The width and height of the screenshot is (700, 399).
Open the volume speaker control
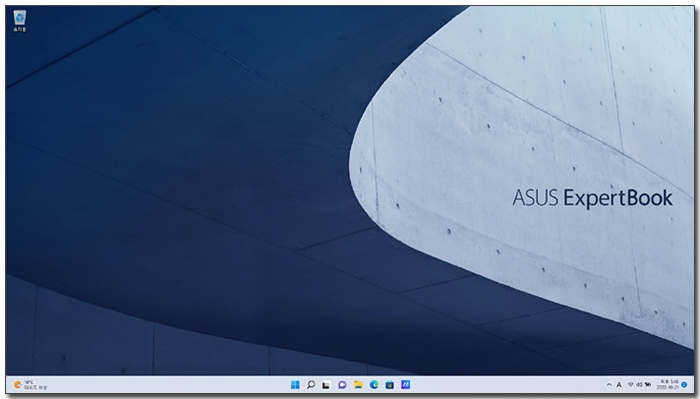point(639,384)
